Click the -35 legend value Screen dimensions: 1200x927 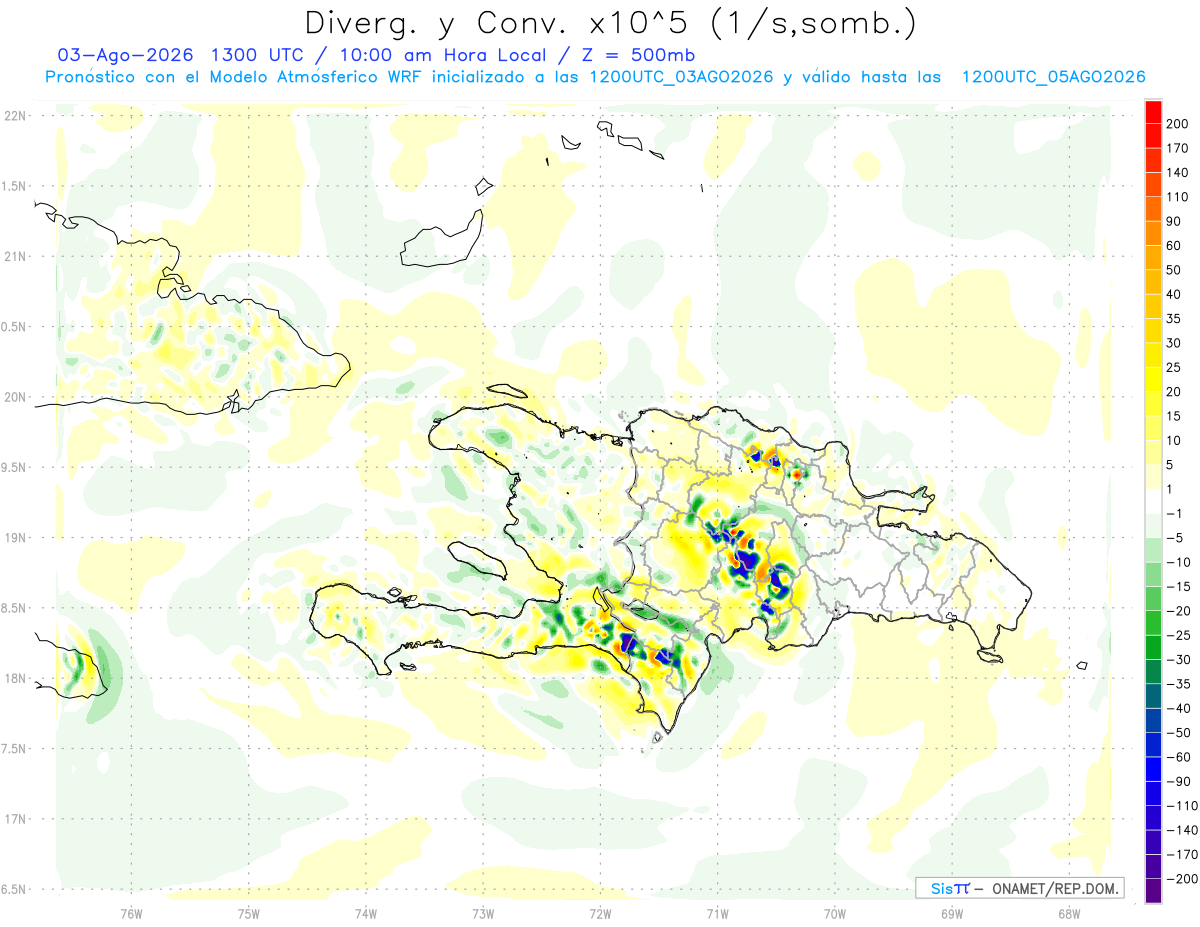coord(1180,684)
